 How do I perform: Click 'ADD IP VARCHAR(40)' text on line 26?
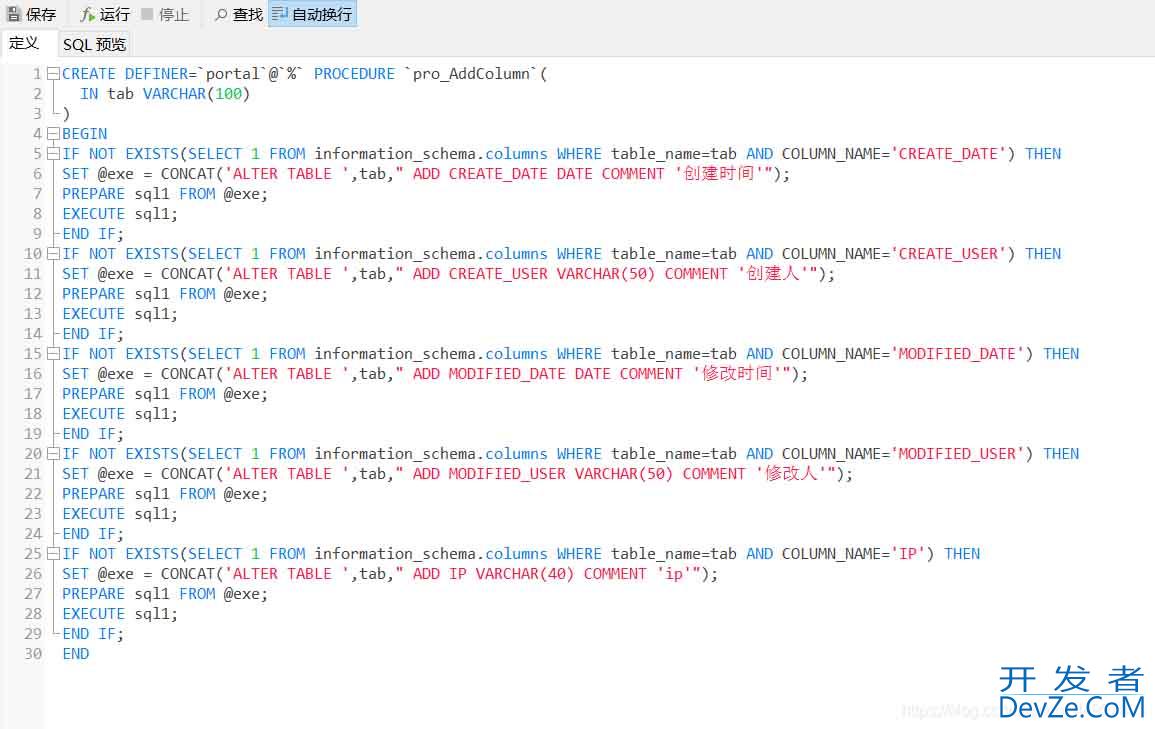493,574
